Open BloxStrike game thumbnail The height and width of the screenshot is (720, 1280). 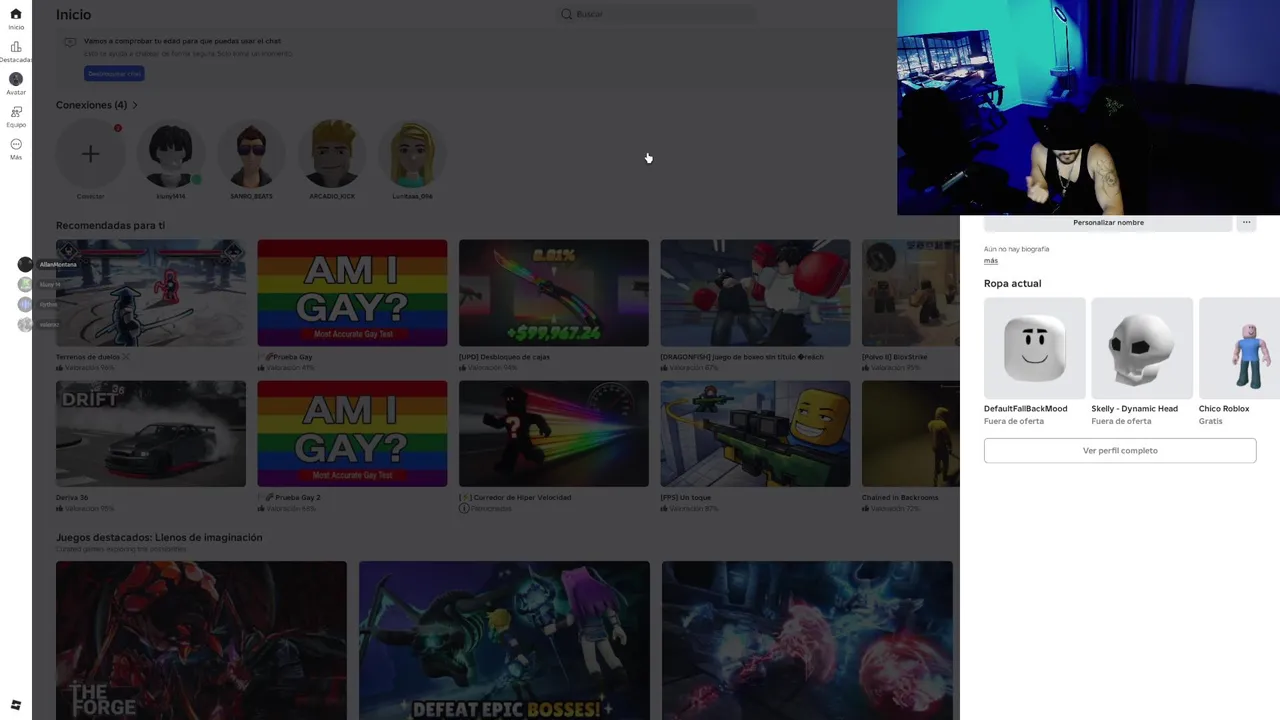click(911, 293)
